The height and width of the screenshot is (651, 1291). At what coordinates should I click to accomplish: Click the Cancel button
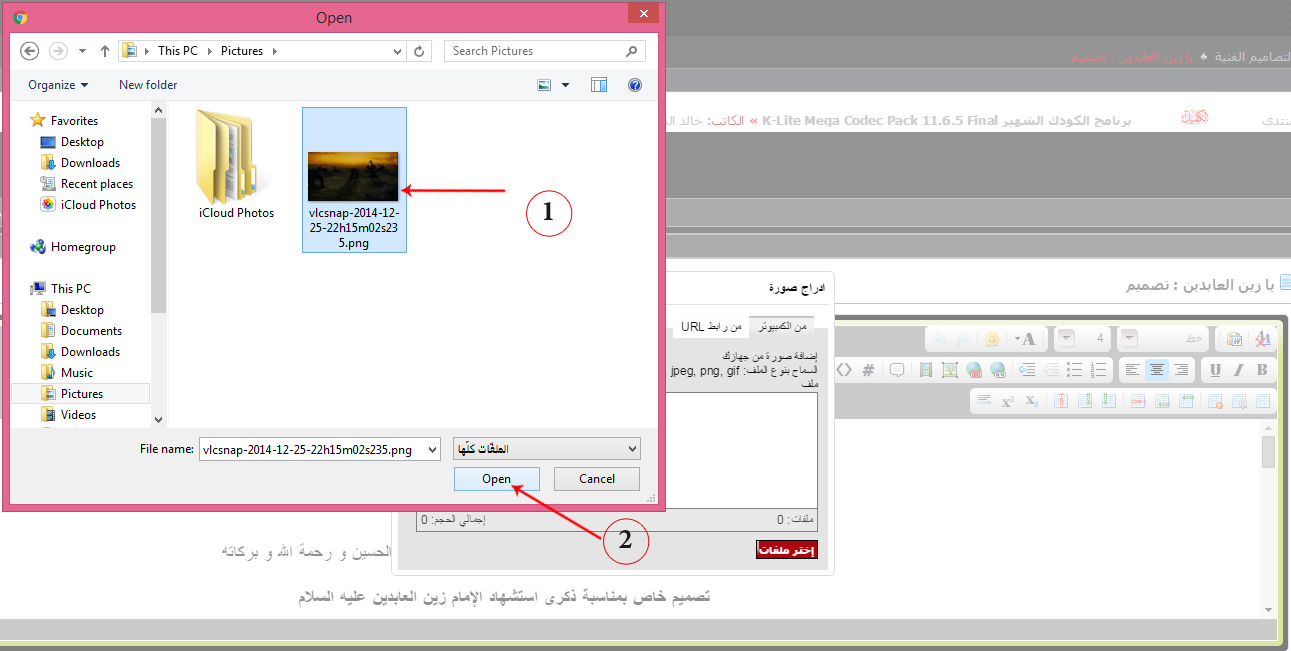(596, 479)
